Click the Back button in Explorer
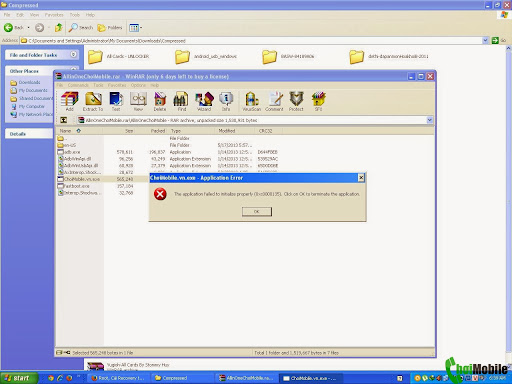The height and width of the screenshot is (384, 512). pos(14,28)
